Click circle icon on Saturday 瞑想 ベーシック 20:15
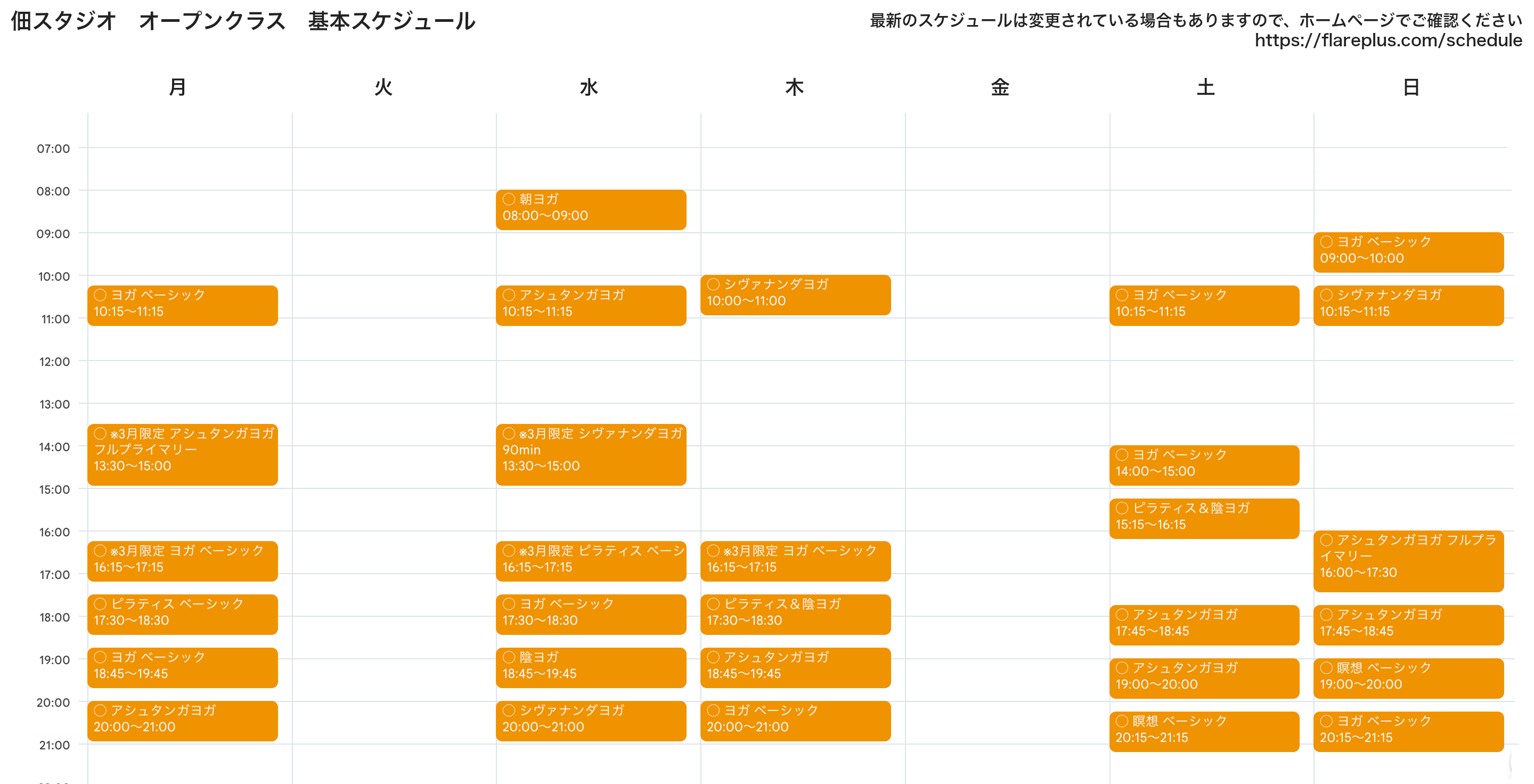Screen dimensions: 1534x784 pos(1122,721)
